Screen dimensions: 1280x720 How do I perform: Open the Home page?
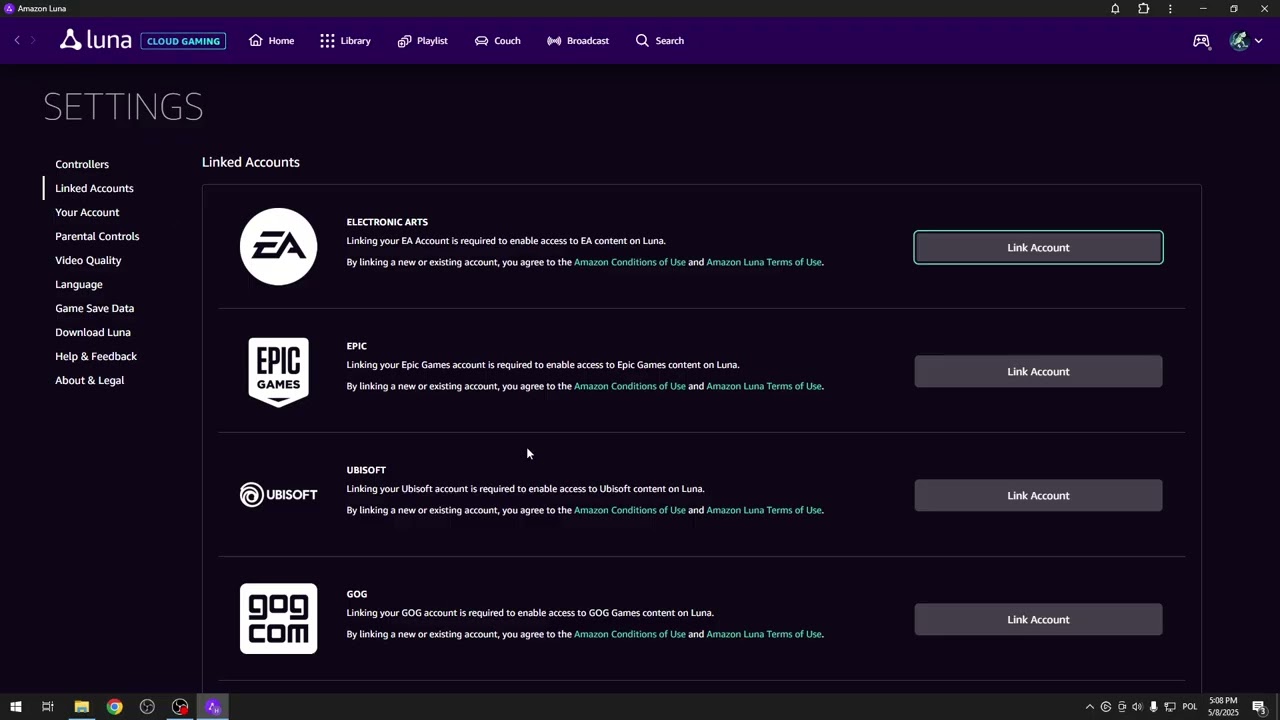click(271, 41)
